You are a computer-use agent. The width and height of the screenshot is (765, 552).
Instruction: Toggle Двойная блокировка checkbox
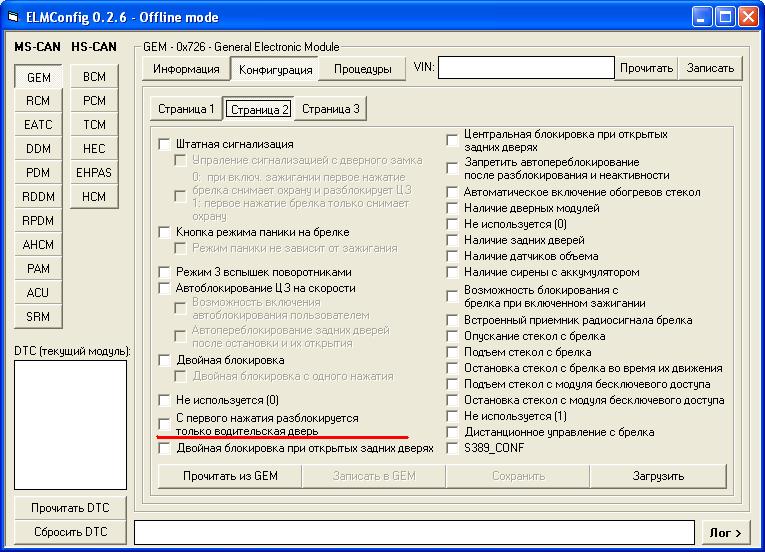164,360
